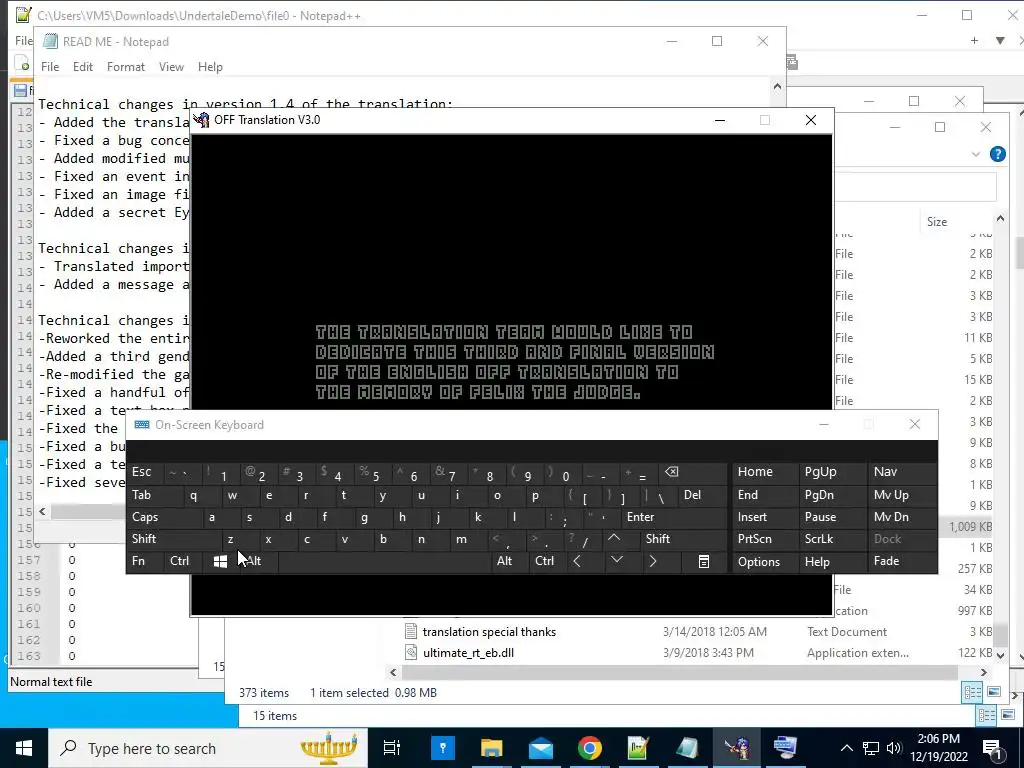
Task: Switch to Notepad++ in taskbar
Action: pos(638,748)
